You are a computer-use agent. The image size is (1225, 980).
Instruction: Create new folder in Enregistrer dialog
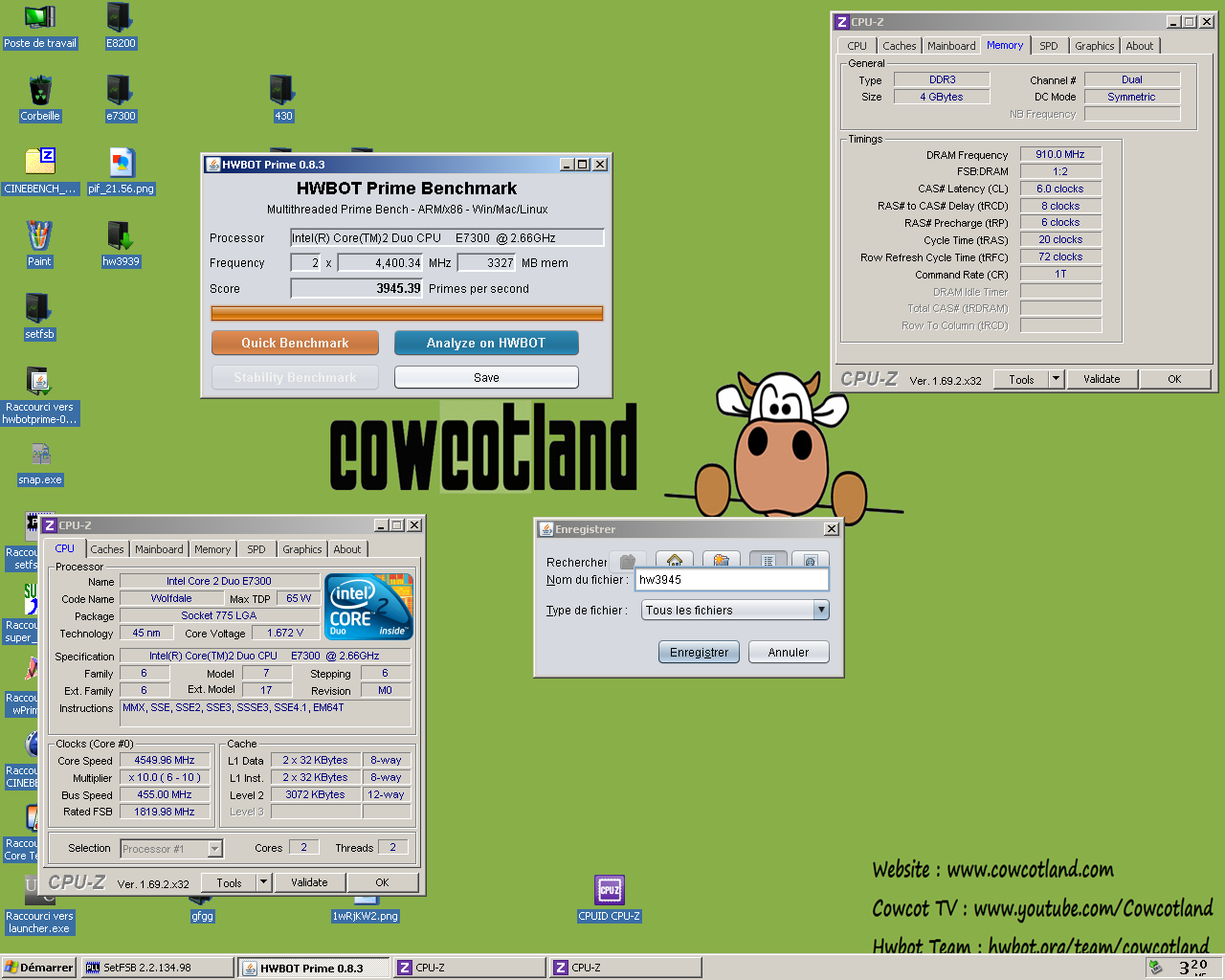pos(721,562)
